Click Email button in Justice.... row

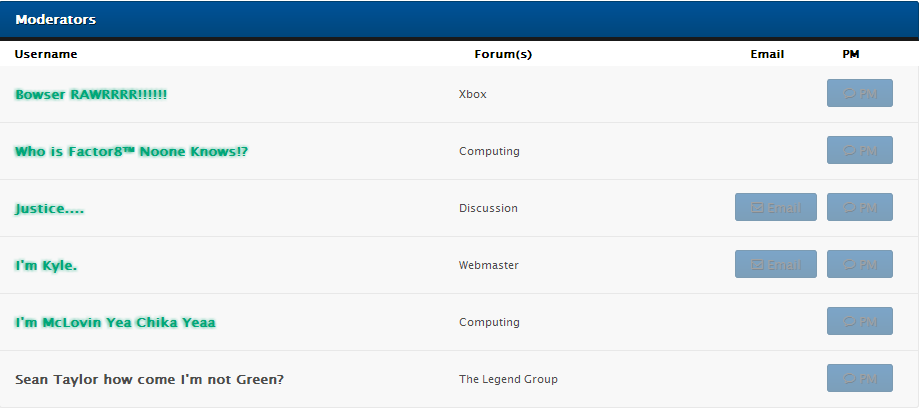click(775, 207)
